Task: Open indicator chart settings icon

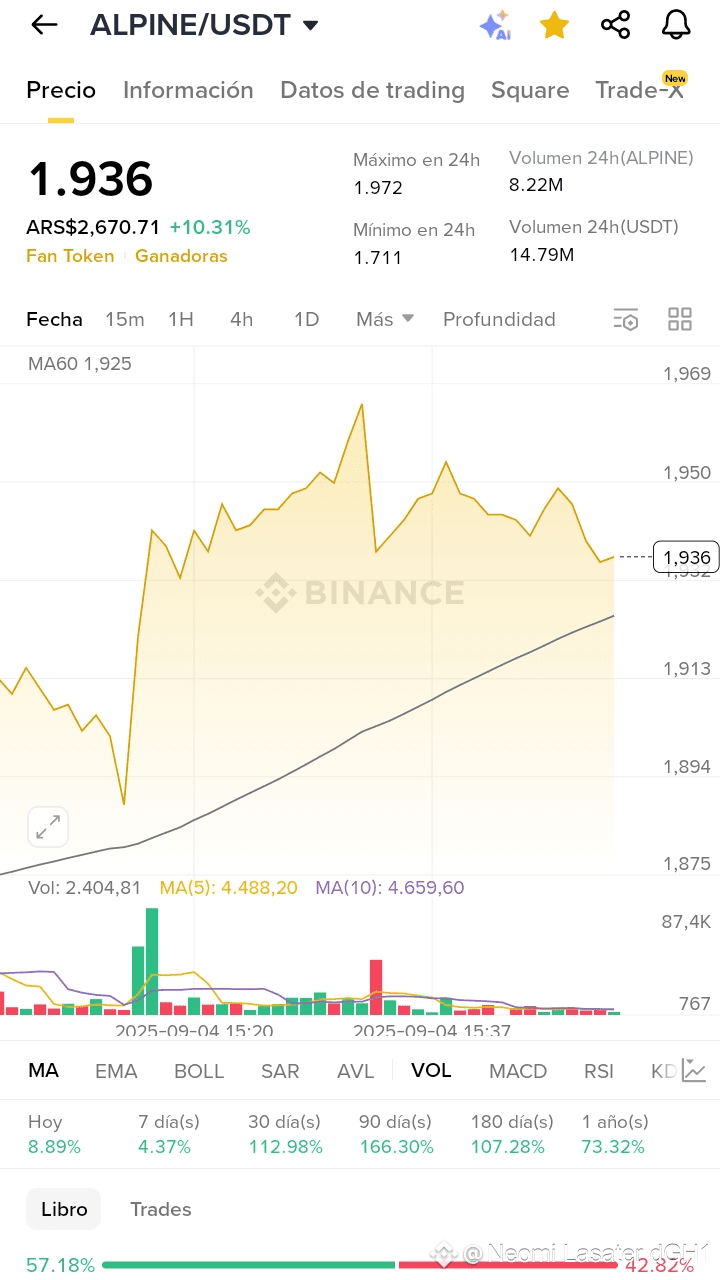Action: (694, 1070)
